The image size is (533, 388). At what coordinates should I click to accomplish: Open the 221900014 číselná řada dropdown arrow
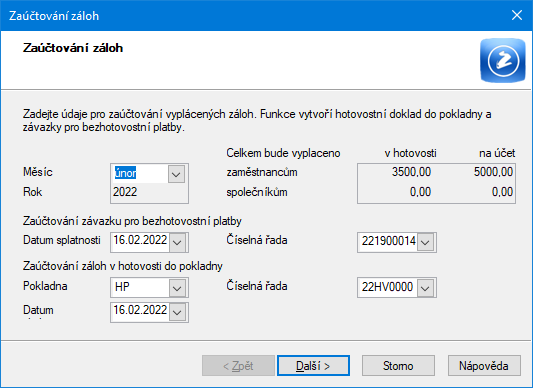(x=425, y=242)
